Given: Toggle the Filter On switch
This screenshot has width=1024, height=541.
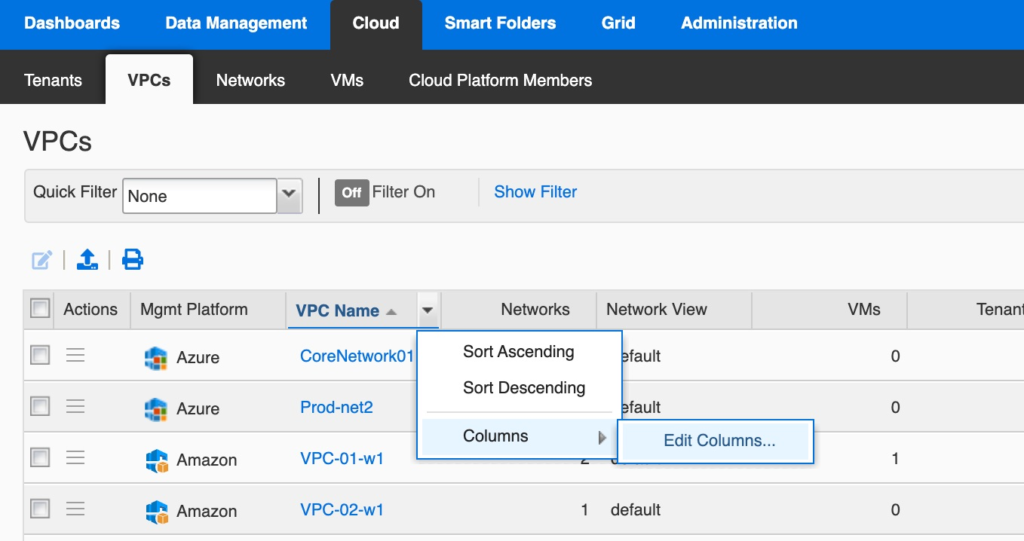Looking at the screenshot, I should click(351, 192).
